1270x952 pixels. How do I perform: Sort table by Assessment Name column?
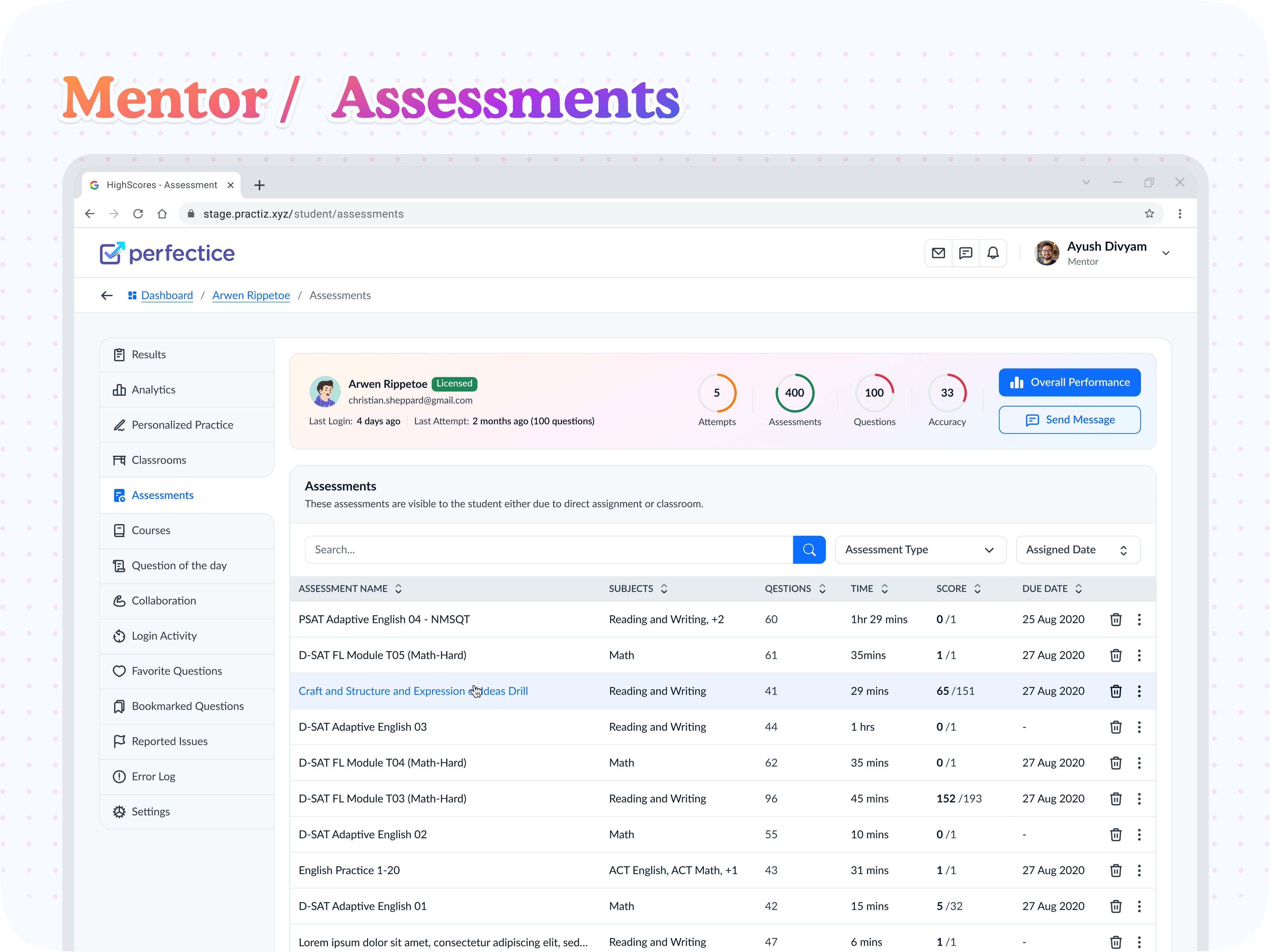[x=398, y=589]
